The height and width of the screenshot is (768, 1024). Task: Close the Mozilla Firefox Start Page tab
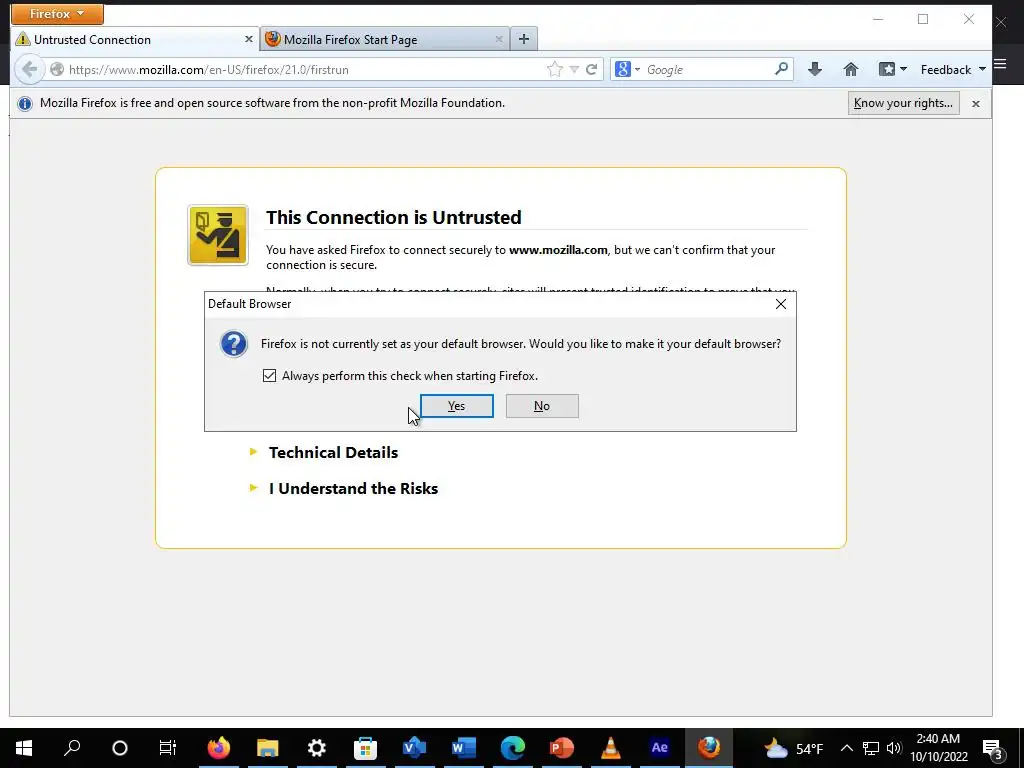pyautogui.click(x=499, y=39)
